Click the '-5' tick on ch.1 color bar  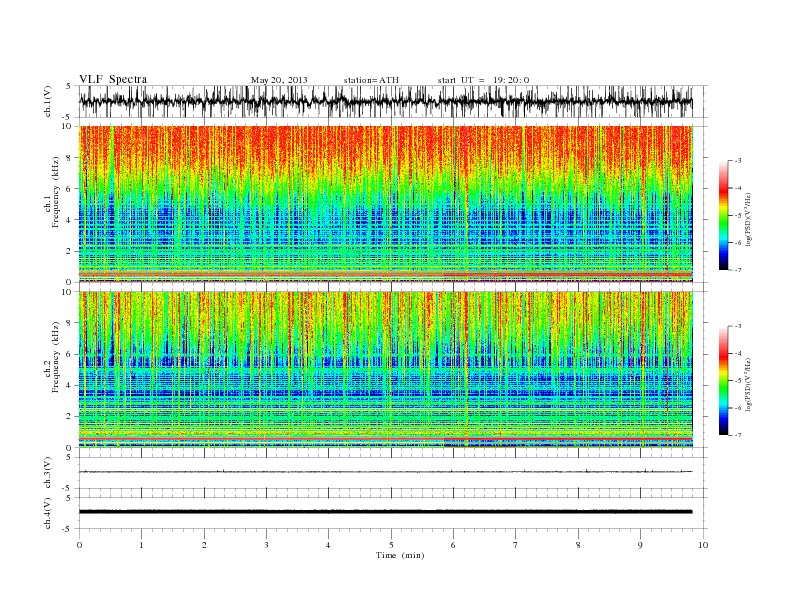[738, 216]
